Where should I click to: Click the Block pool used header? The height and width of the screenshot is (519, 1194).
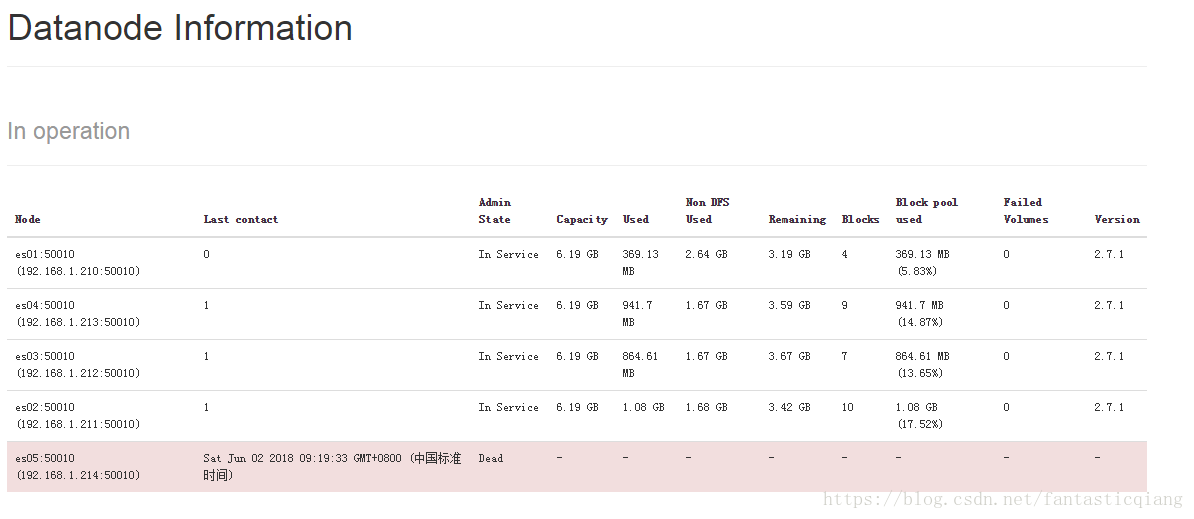tap(927, 211)
